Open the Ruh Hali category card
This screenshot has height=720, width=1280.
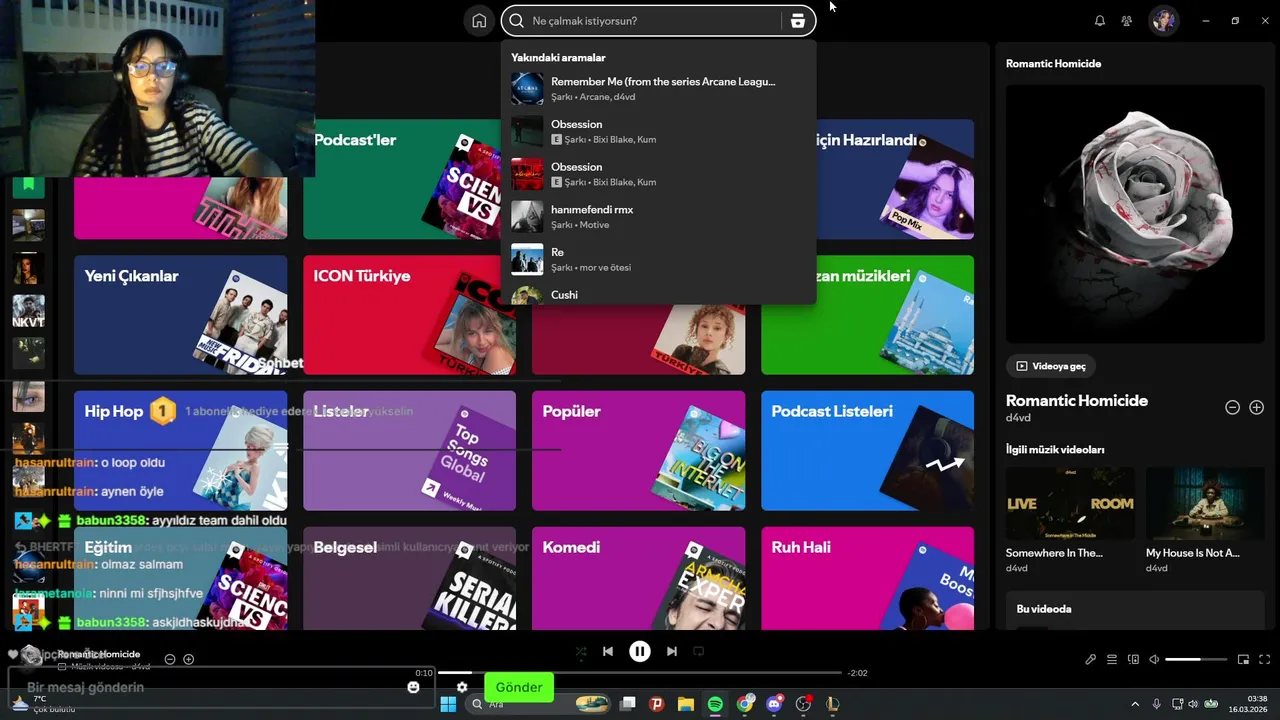867,578
